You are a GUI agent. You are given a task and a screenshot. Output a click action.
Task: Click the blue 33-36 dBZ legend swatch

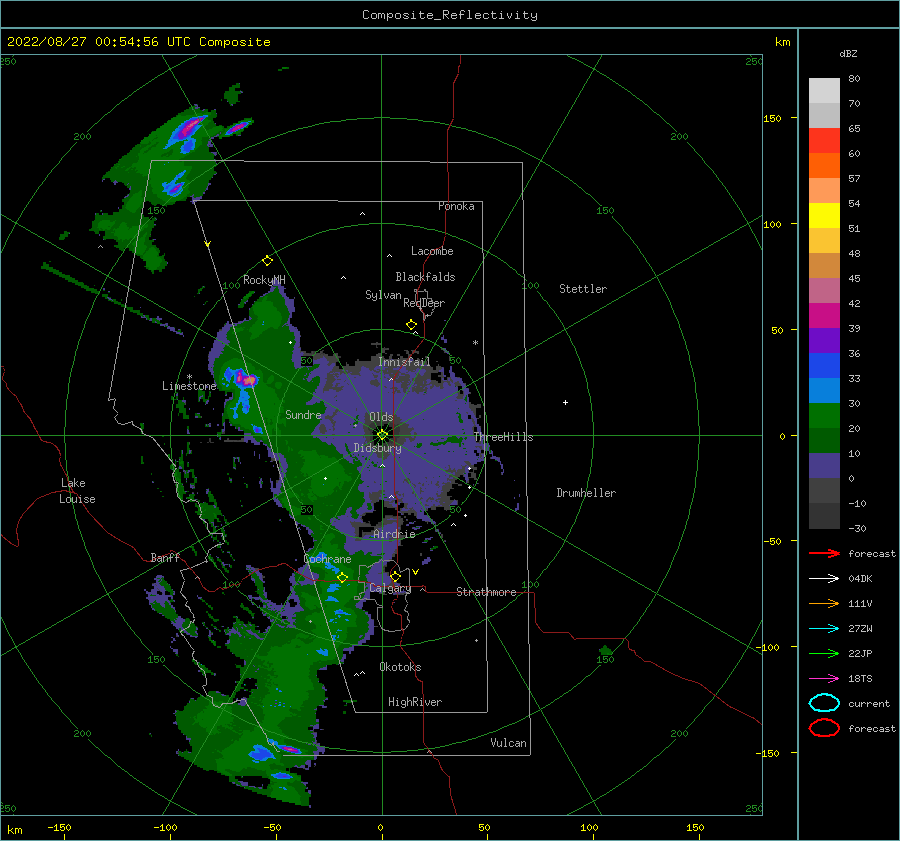[824, 366]
